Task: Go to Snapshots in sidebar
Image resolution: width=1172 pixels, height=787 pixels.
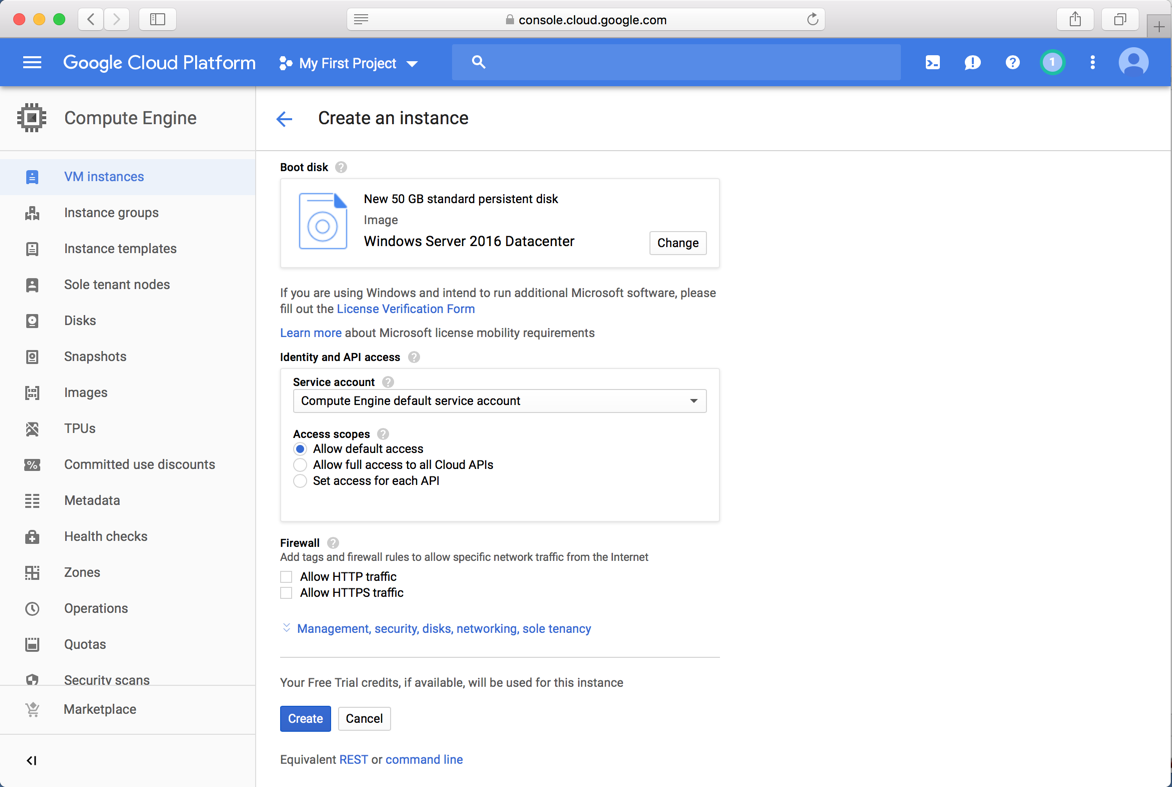Action: point(95,357)
